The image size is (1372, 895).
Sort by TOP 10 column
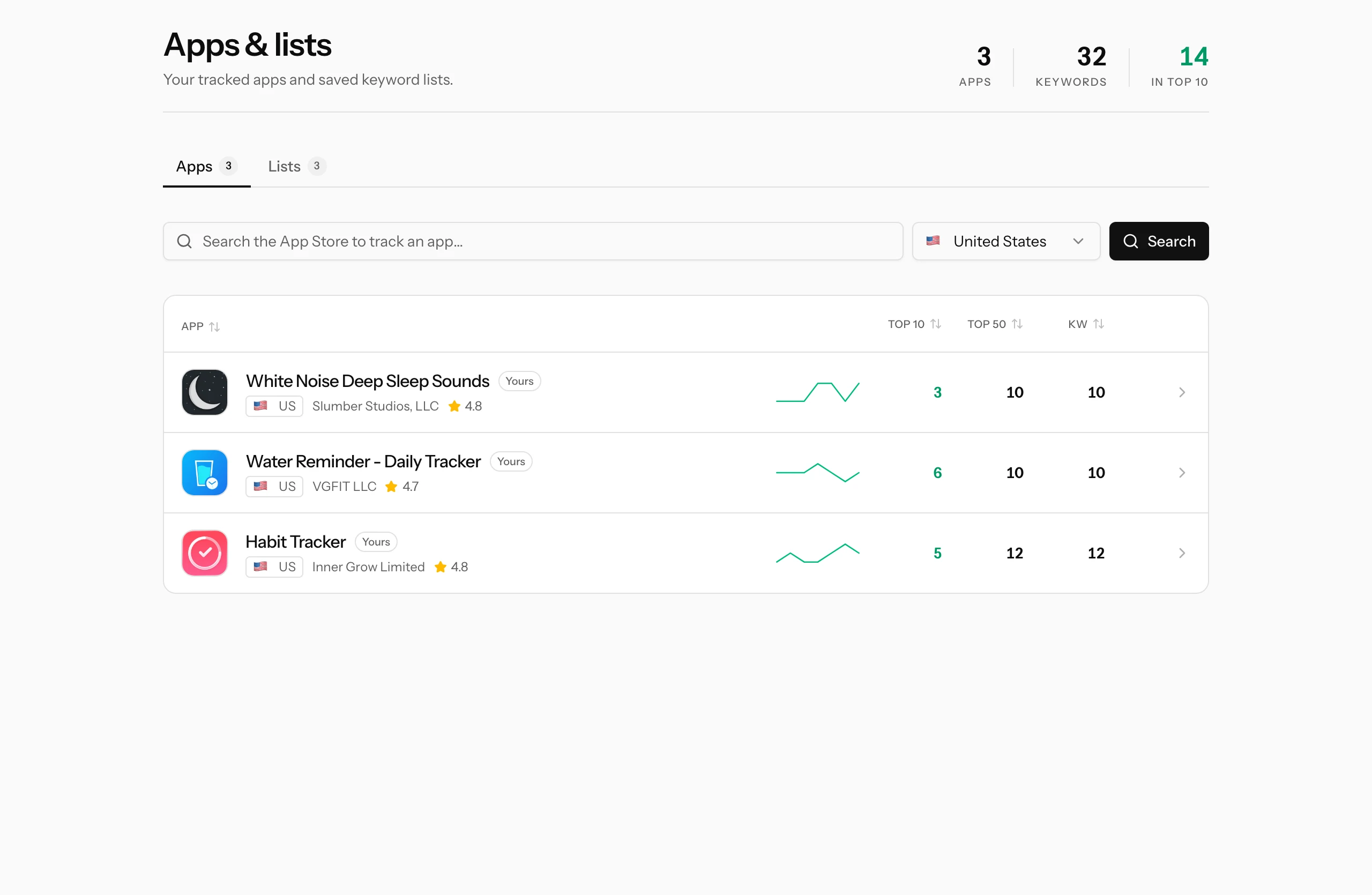tap(914, 324)
